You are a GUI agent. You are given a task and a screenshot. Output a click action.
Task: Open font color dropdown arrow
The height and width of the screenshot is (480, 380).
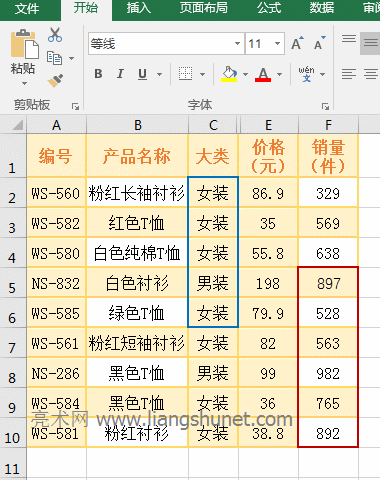point(279,74)
